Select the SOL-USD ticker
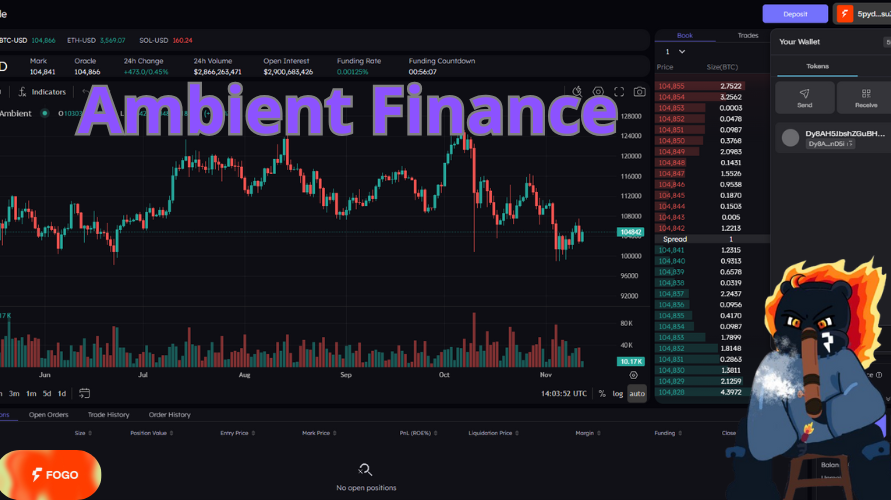Viewport: 891px width, 500px height. tap(166, 40)
